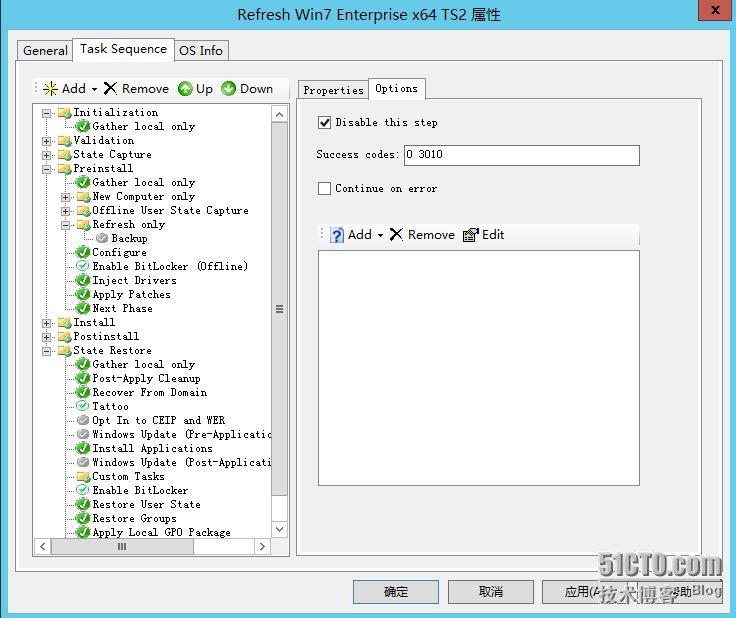Expand the Validation group

coord(46,141)
